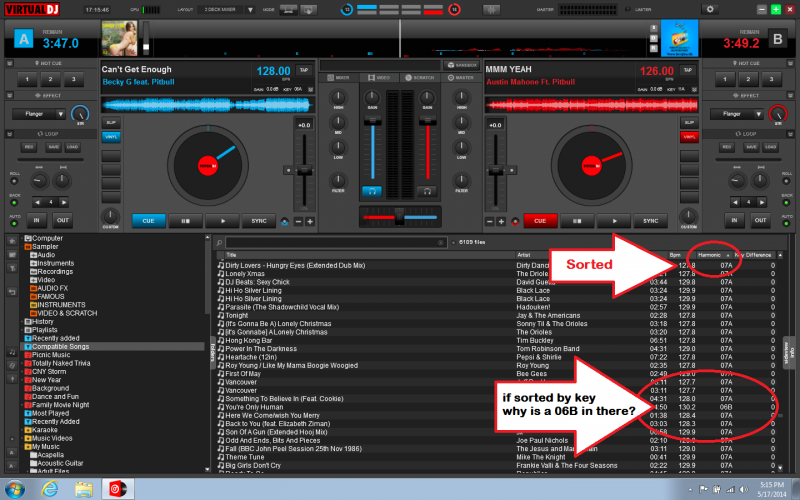Click the favorites star sidebar icon
The height and width of the screenshot is (500, 800).
click(12, 241)
